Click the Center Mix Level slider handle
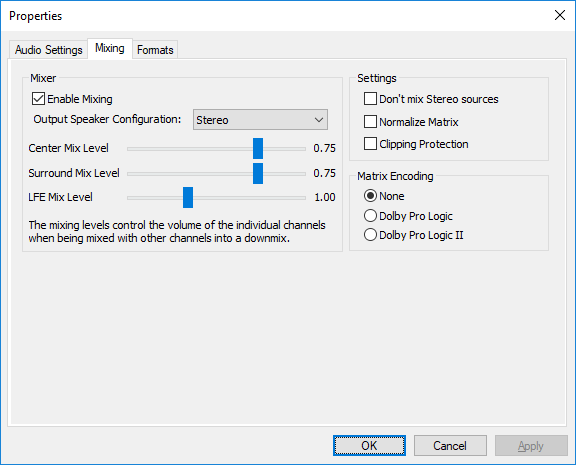Image resolution: width=576 pixels, height=465 pixels. (258, 148)
